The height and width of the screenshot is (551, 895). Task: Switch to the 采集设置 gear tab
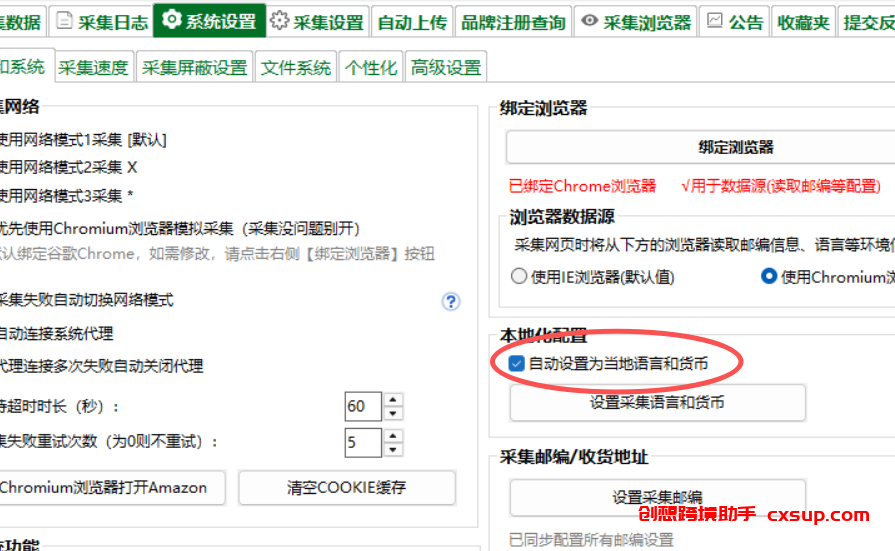coord(317,21)
